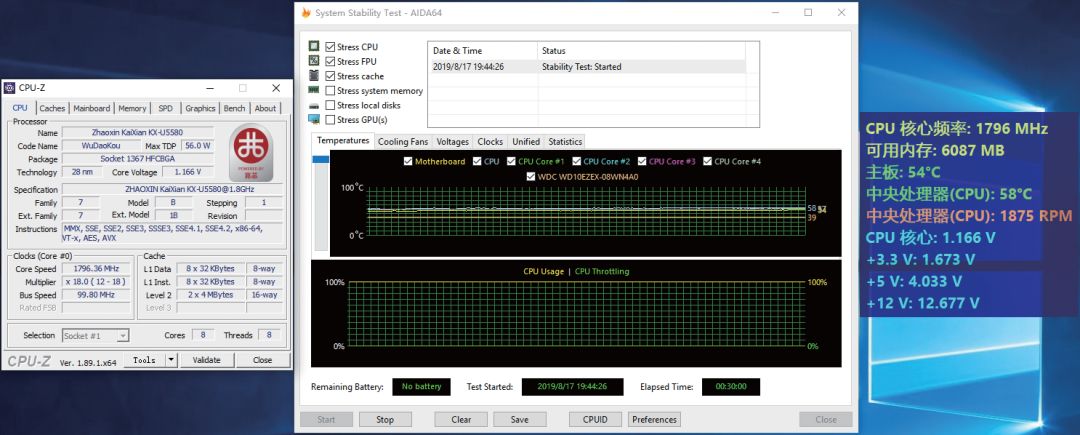Screen dimensions: 1080x435
Task: Uncheck the Stress FPU option
Action: click(x=330, y=62)
